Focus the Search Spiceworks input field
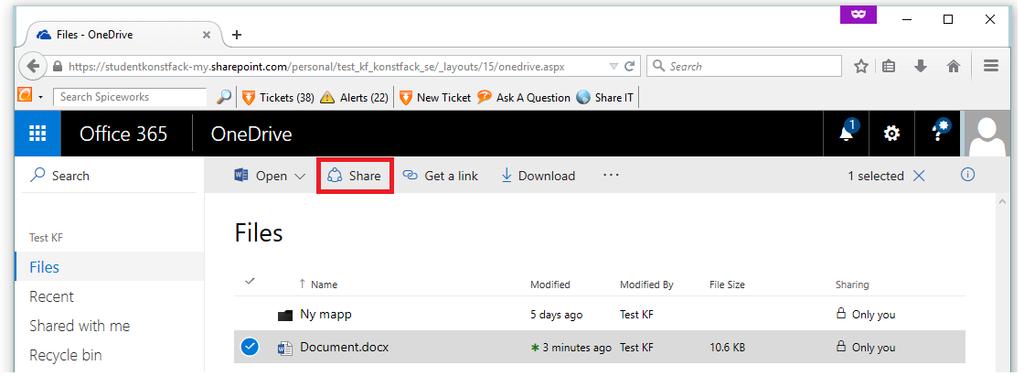Screen dimensions: 1024x376 (130, 97)
